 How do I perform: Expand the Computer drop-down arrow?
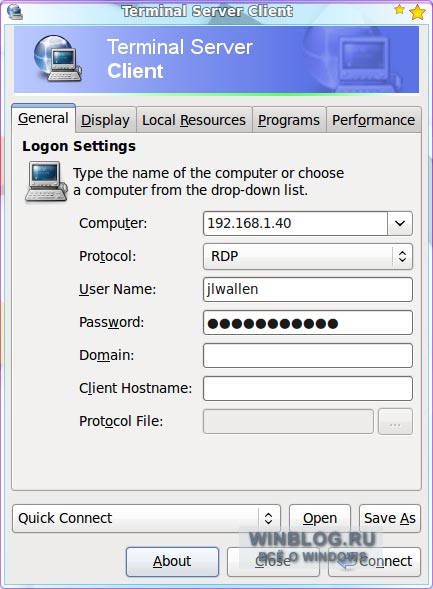pyautogui.click(x=400, y=224)
